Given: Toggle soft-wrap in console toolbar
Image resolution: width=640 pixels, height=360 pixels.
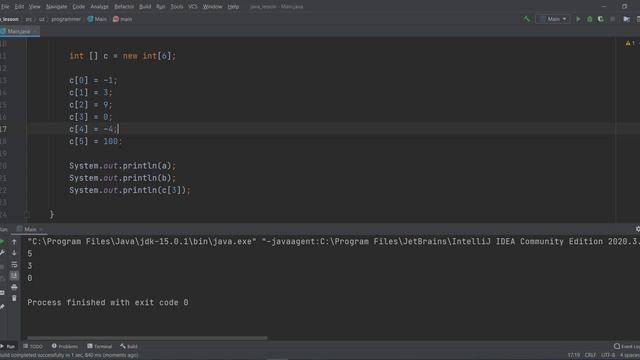Looking at the screenshot, I should (14, 264).
